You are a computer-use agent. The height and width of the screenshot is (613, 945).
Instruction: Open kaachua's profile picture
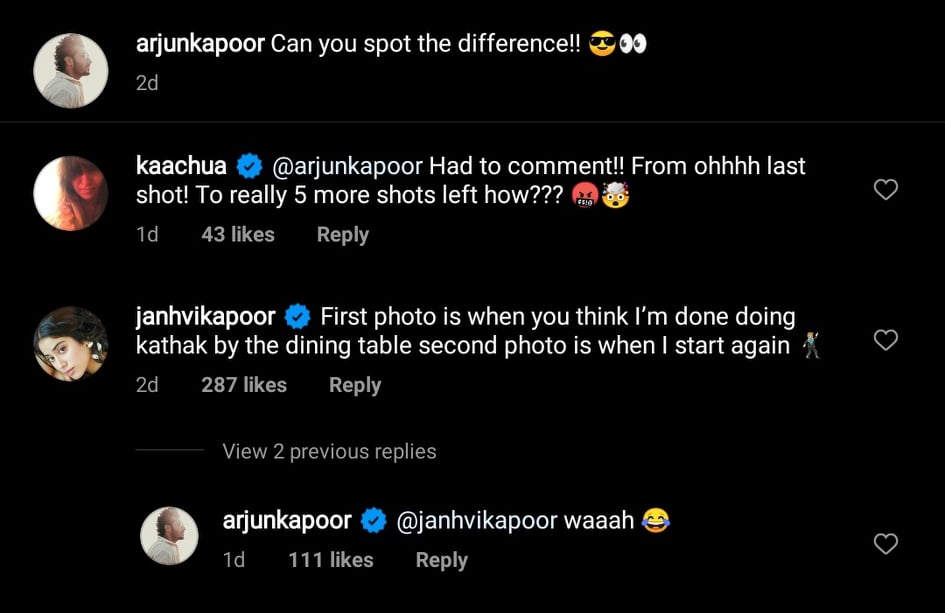70,193
